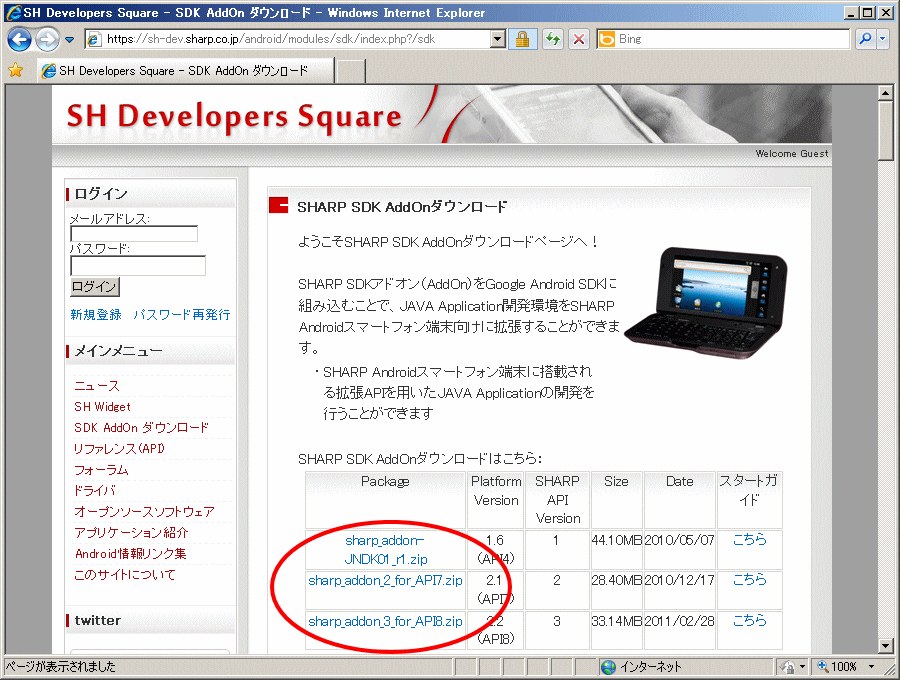Click the ログイン login button
Viewport: 900px width, 680px height.
[x=95, y=286]
